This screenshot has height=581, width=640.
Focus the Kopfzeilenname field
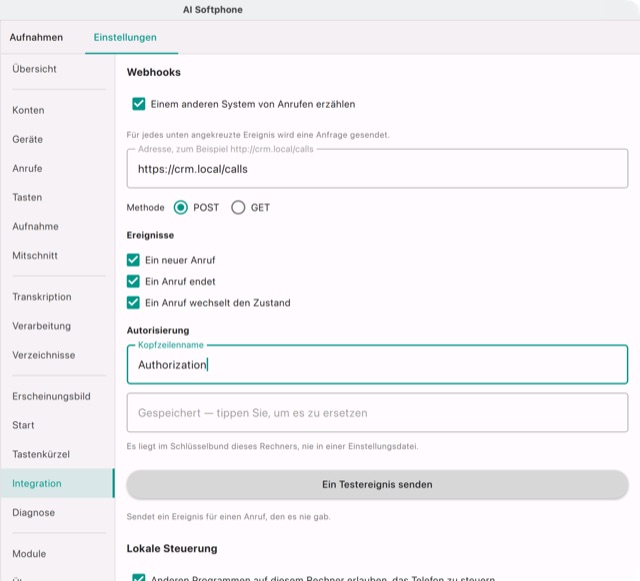(377, 364)
